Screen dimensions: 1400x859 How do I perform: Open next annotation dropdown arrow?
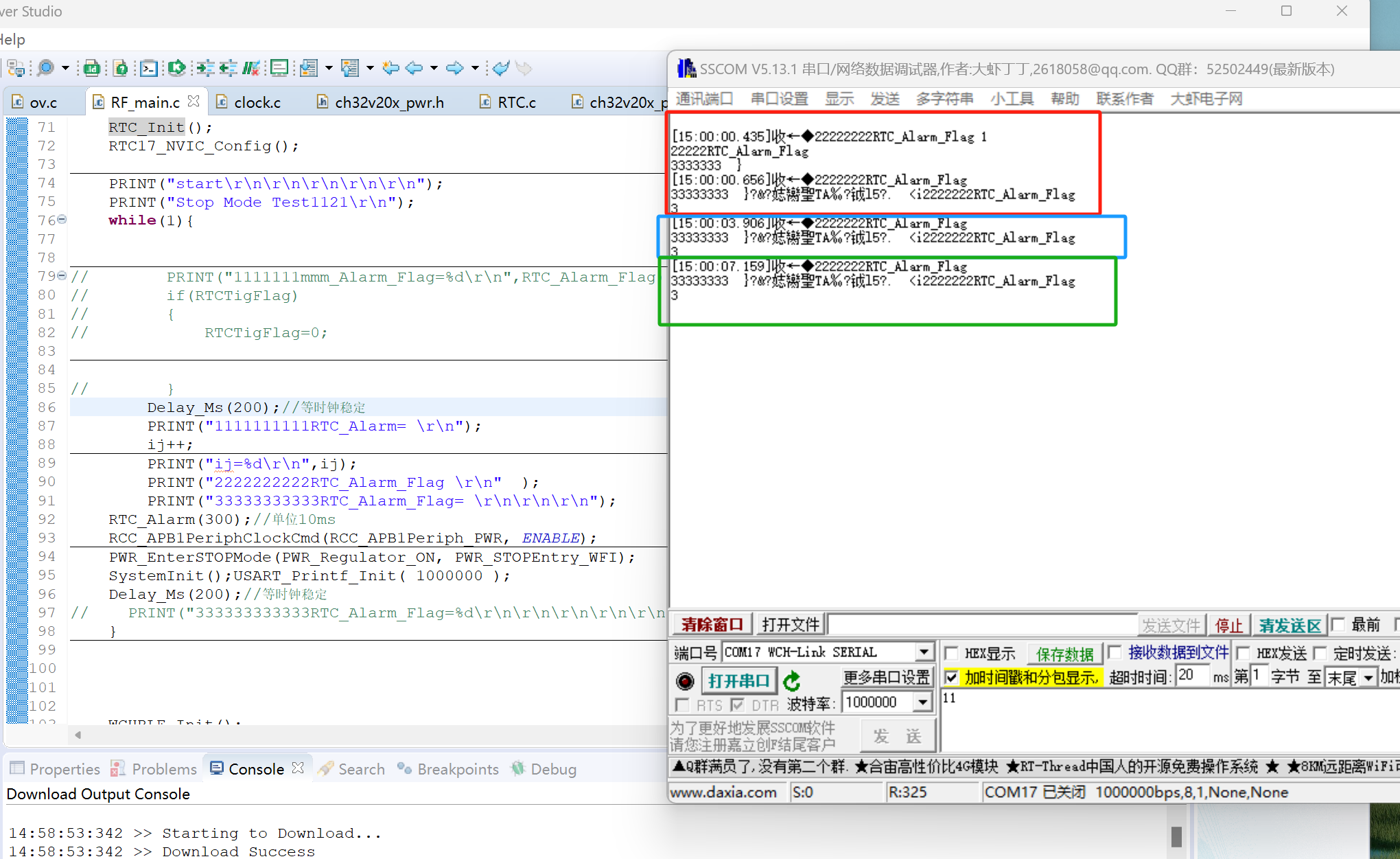[329, 68]
